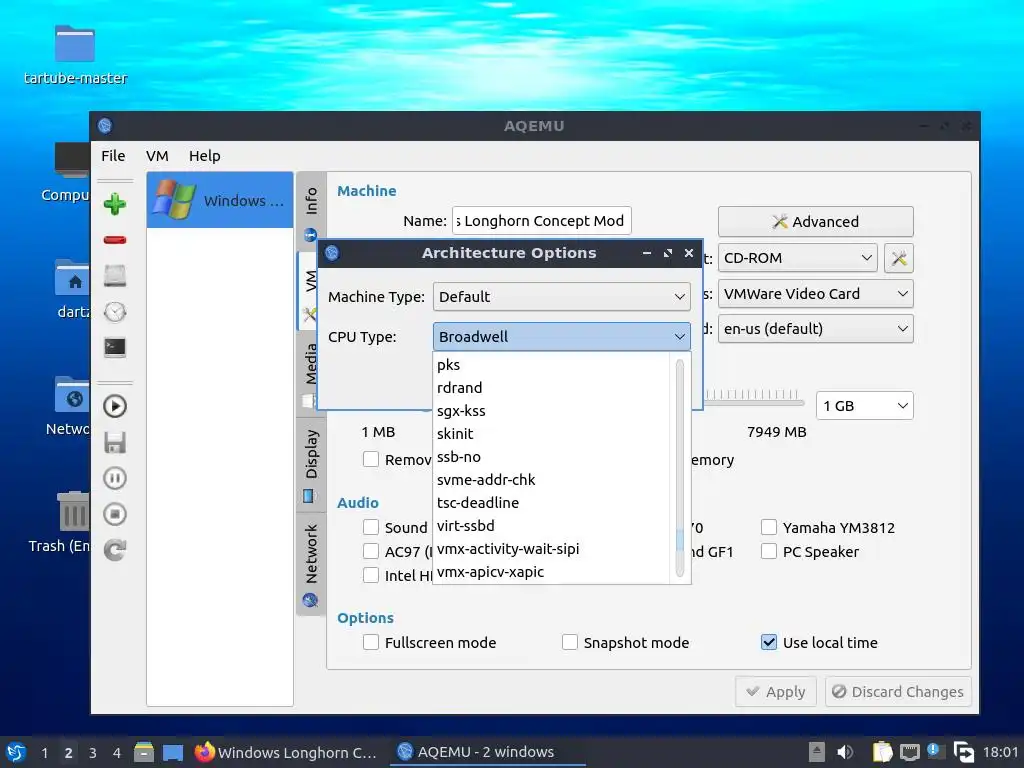1024x768 pixels.
Task: Open the File menu
Action: [x=113, y=155]
